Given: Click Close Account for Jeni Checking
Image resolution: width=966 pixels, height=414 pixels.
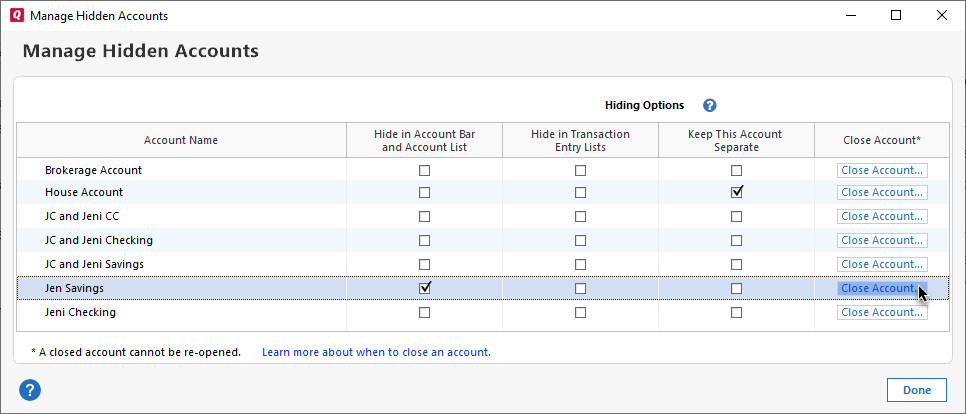Looking at the screenshot, I should 882,312.
